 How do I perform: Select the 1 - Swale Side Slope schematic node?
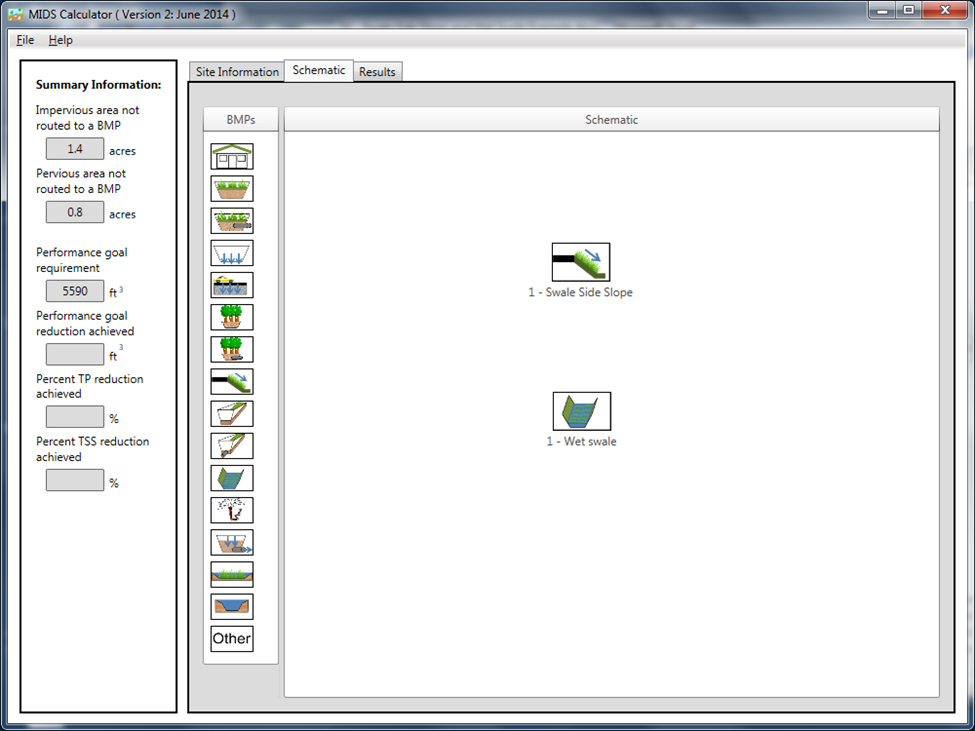pos(581,262)
